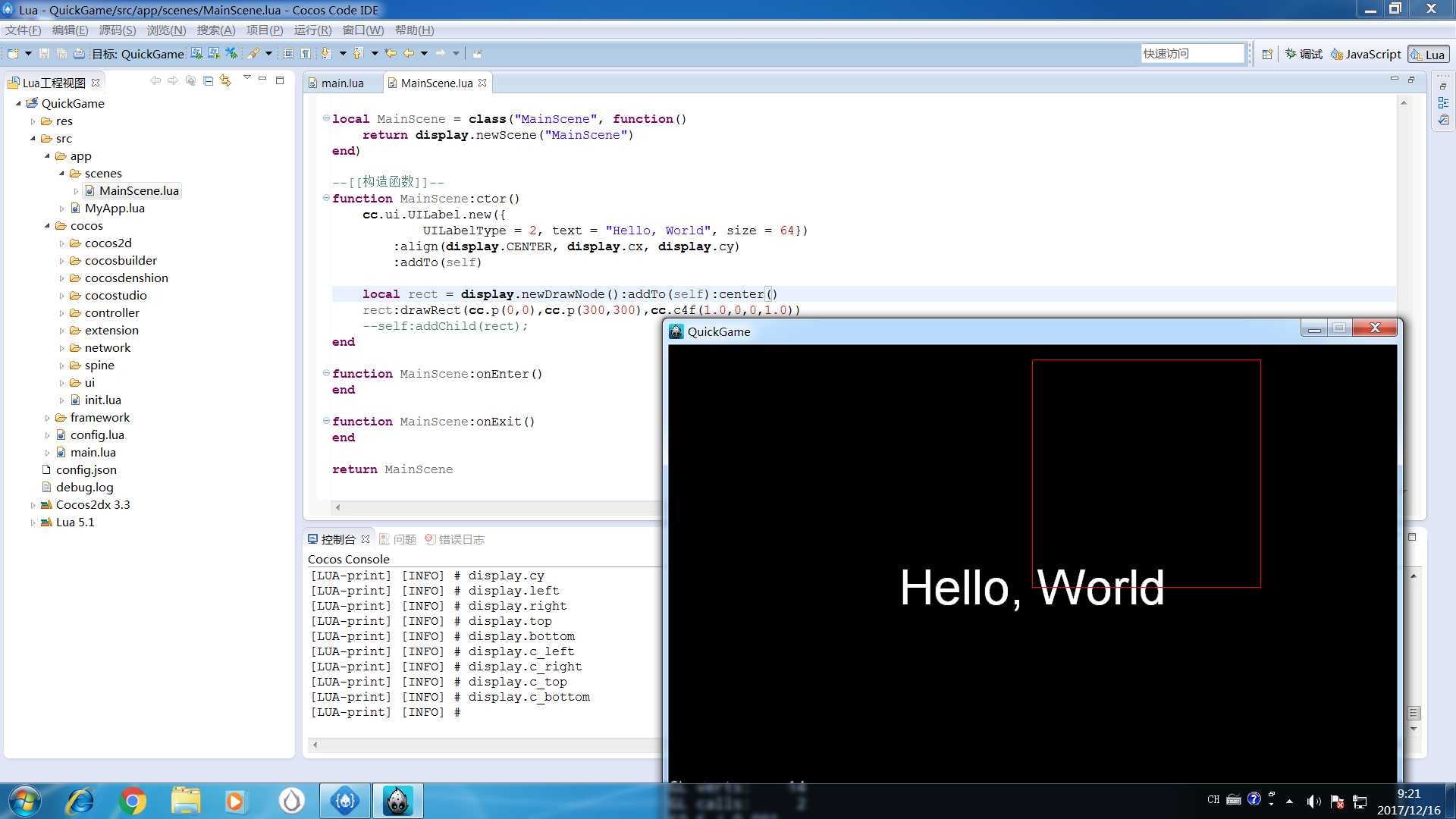Maximize the Lua工程视图 panel
1456x819 pixels.
[x=280, y=80]
